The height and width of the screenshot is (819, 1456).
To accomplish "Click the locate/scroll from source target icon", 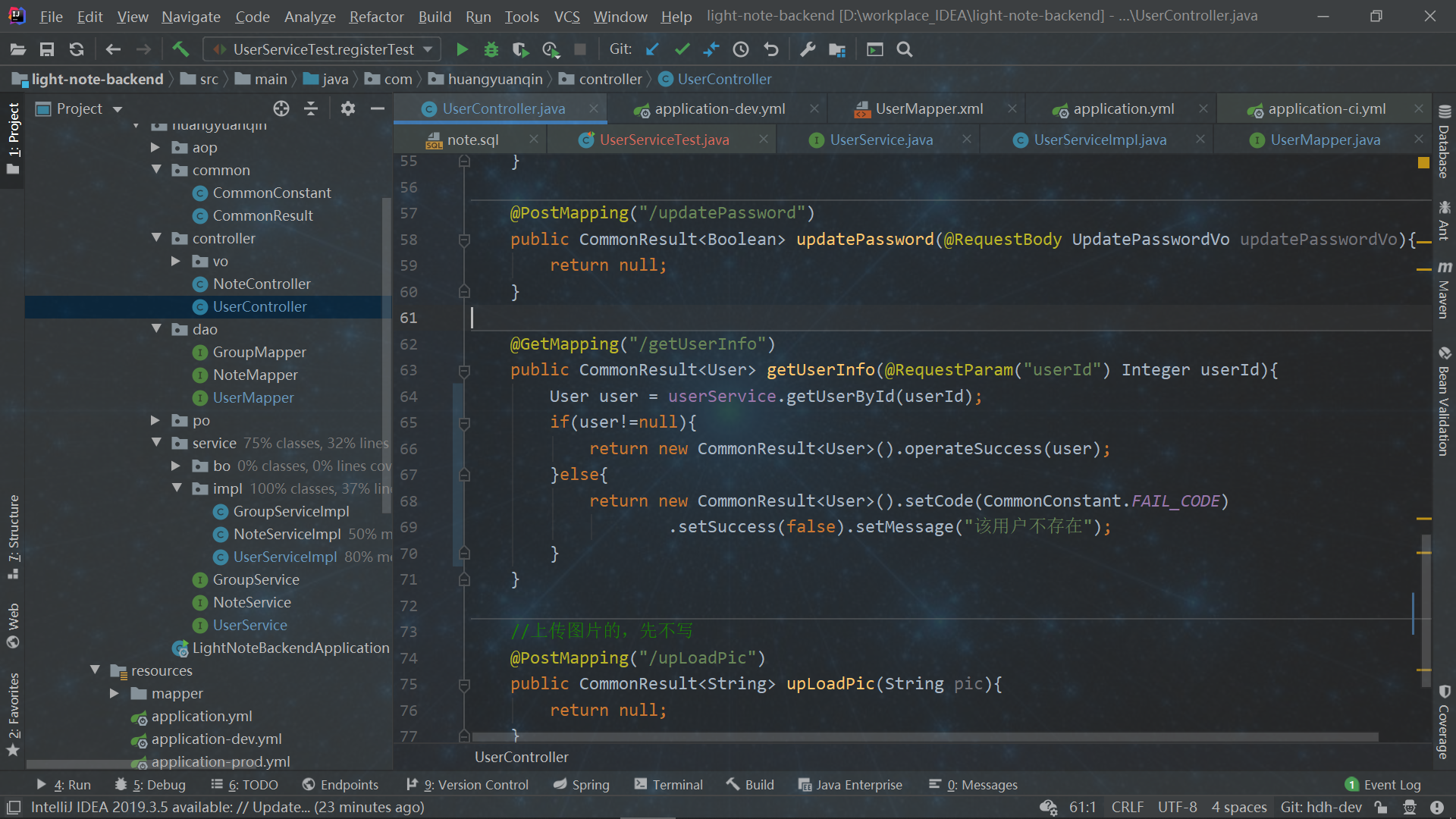I will pos(281,108).
